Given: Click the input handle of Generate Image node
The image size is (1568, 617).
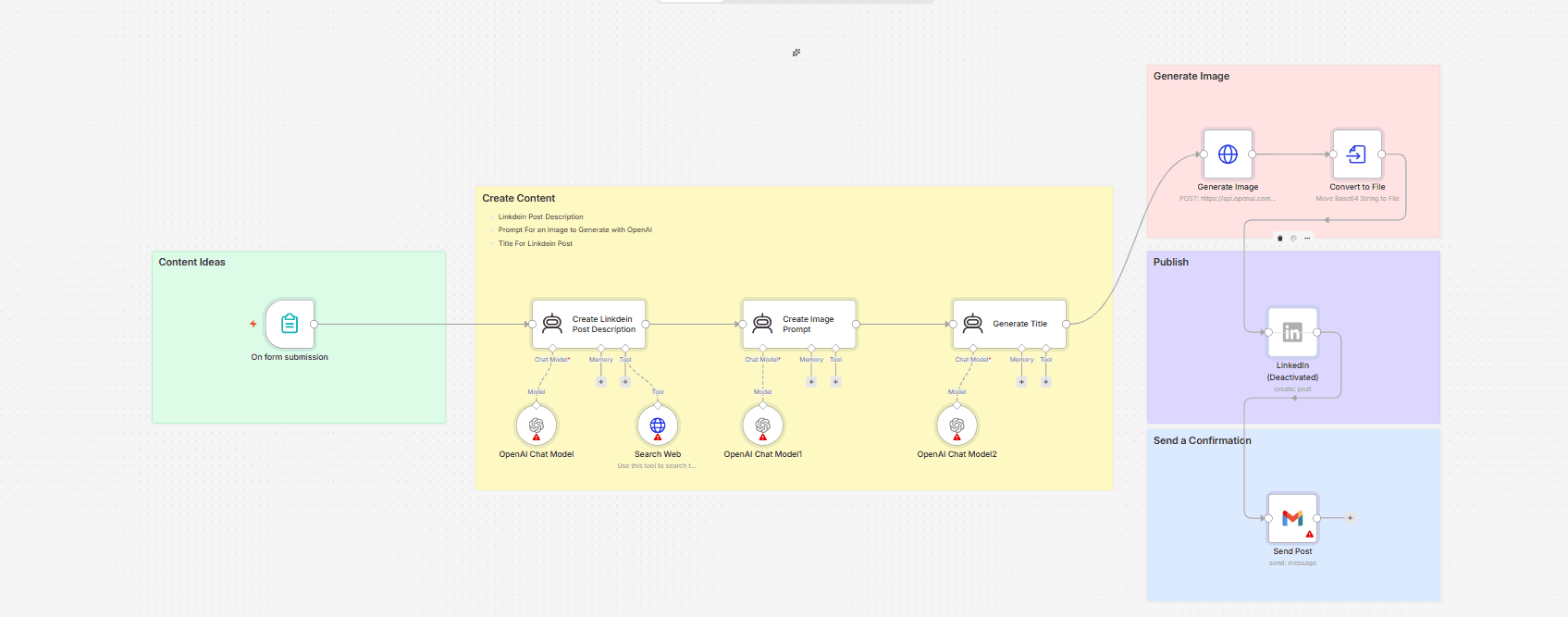Looking at the screenshot, I should pos(1204,154).
